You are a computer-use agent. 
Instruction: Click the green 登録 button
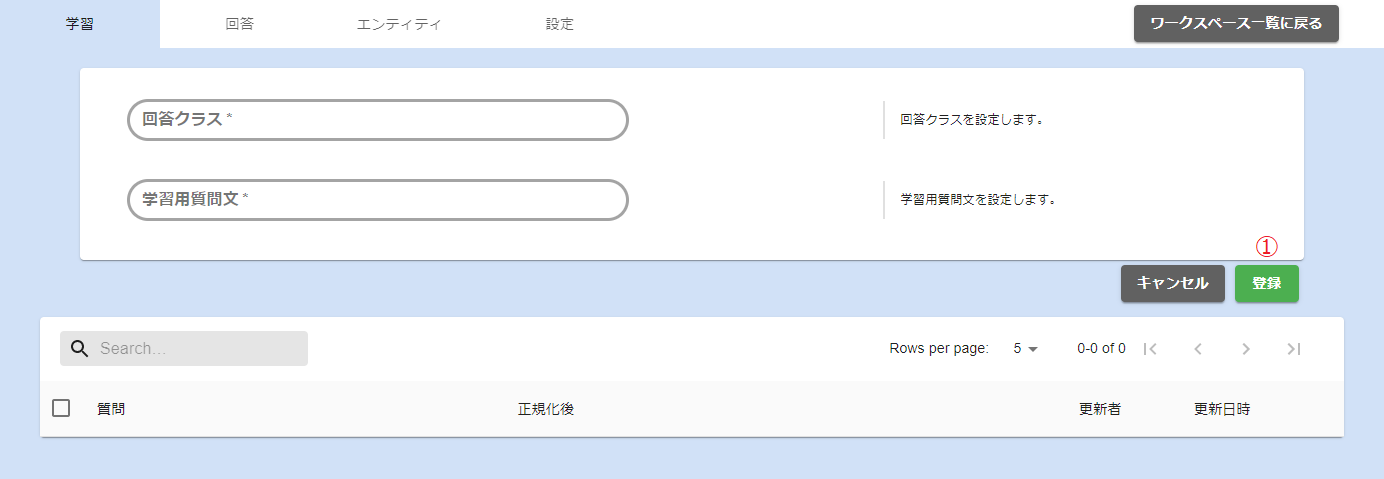click(x=1266, y=284)
